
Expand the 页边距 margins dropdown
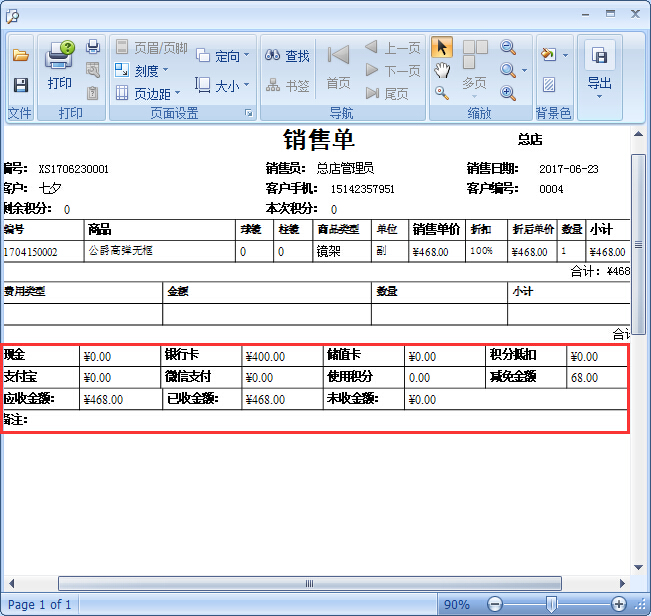click(147, 93)
